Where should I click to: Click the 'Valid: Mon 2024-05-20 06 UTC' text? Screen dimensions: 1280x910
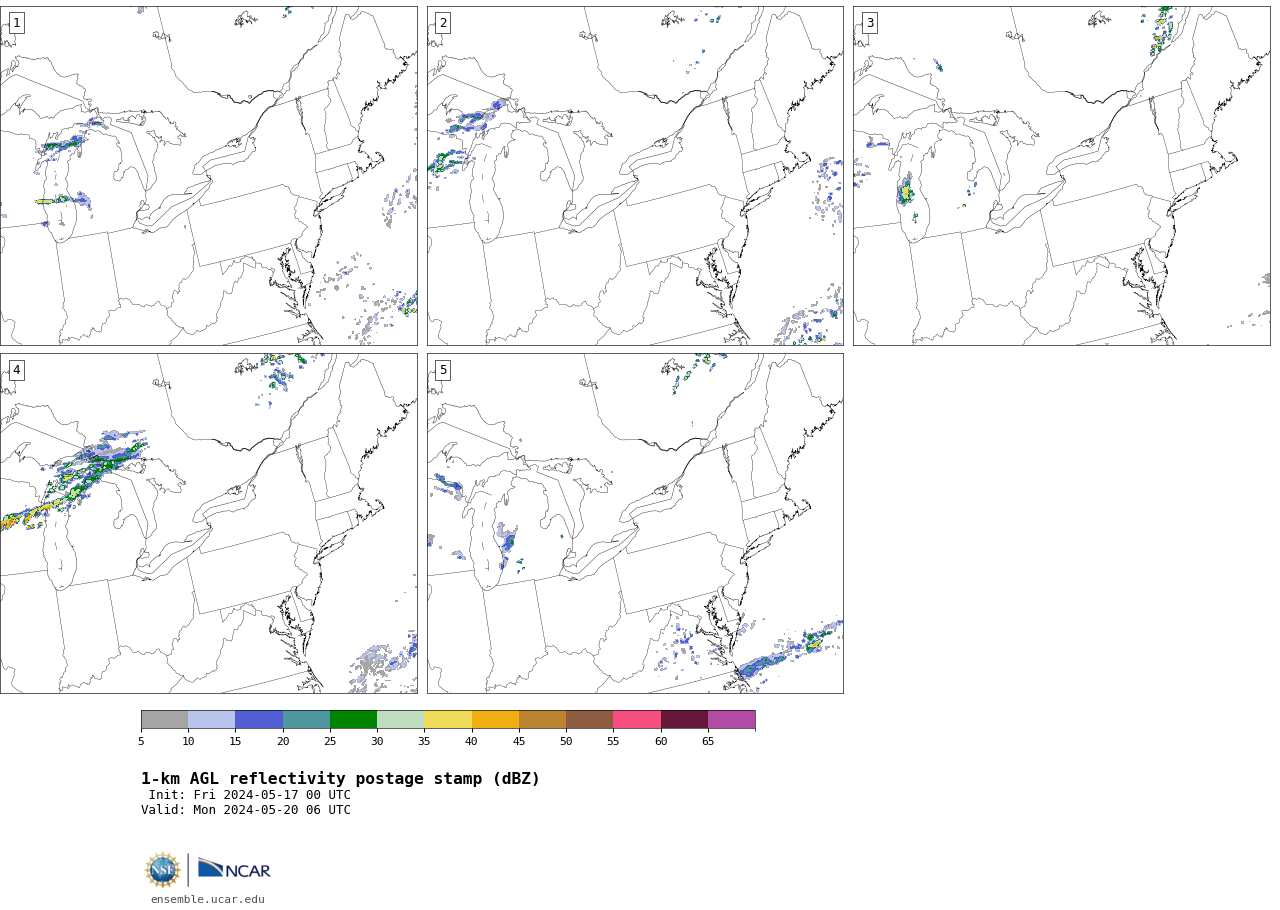coord(246,811)
